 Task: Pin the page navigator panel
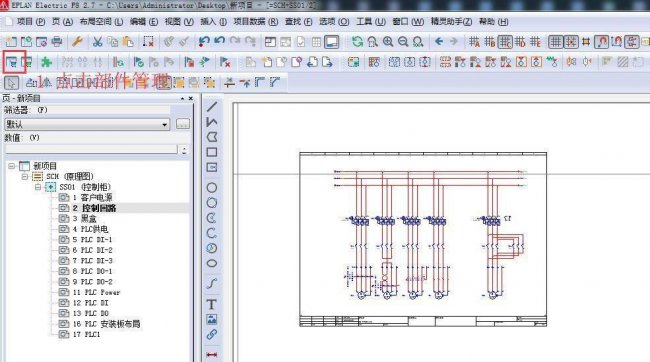coord(182,98)
